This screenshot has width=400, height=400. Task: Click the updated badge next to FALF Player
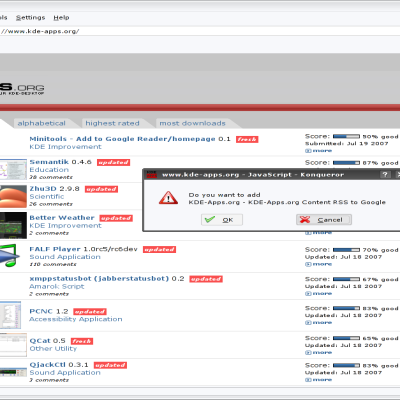pyautogui.click(x=159, y=249)
